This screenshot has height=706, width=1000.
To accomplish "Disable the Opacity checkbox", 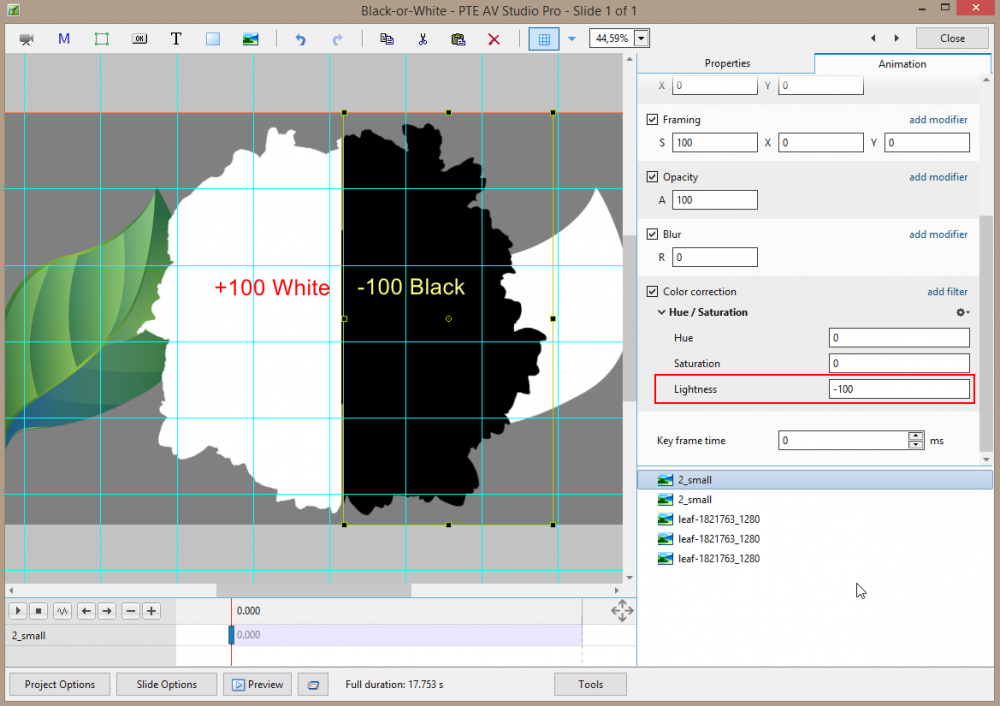I will click(x=653, y=177).
